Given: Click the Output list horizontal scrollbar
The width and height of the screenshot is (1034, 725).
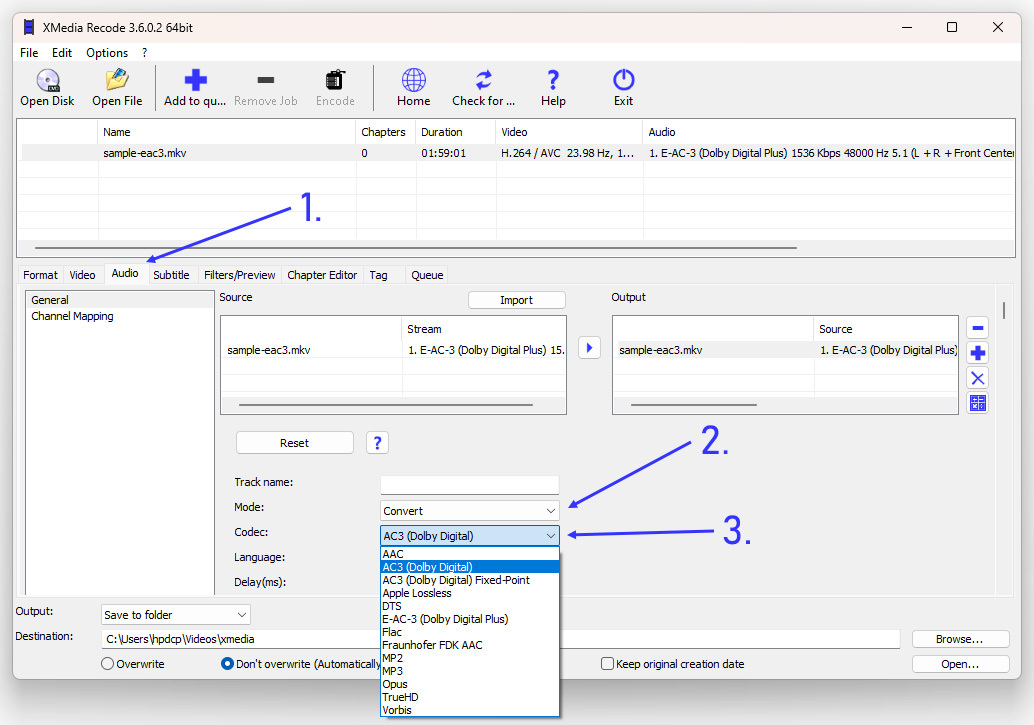Looking at the screenshot, I should pos(694,404).
